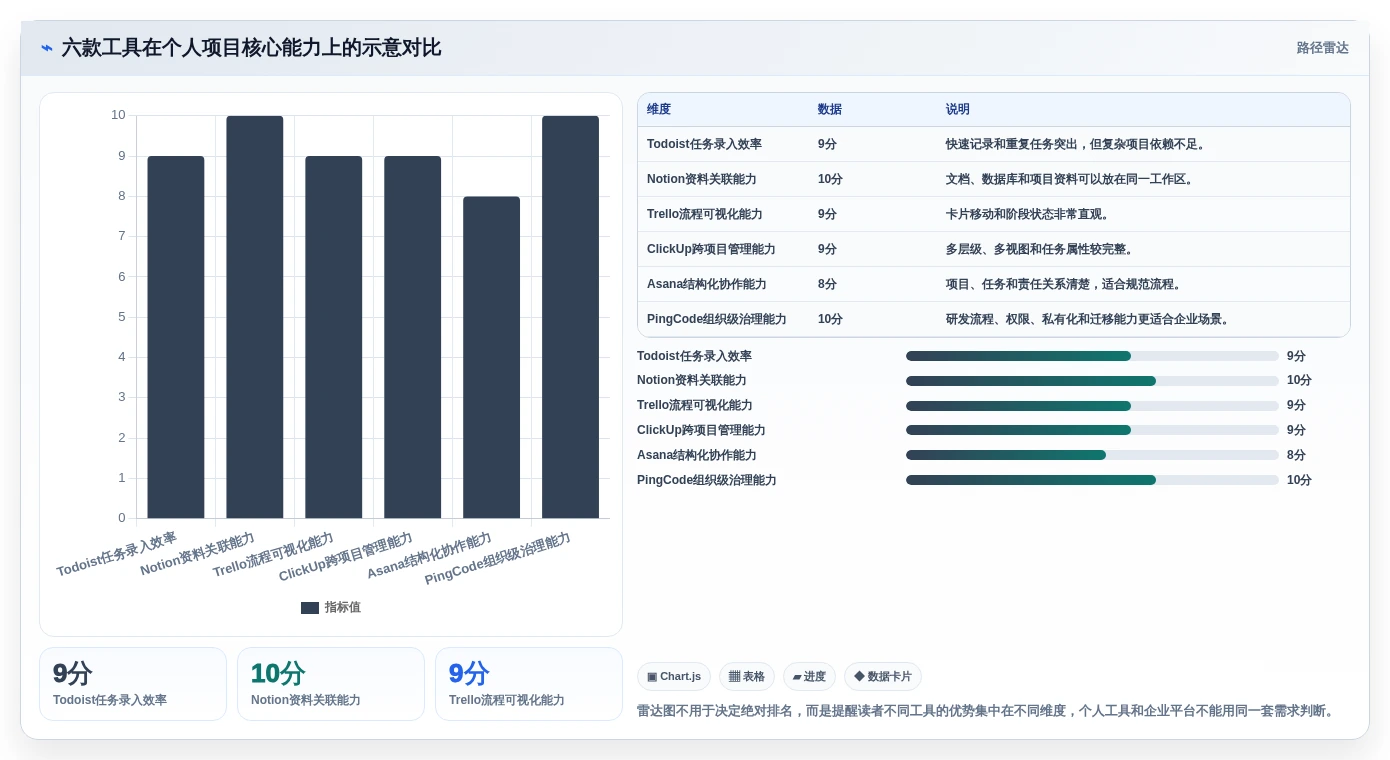Viewport: 1390px width, 760px height.
Task: Open the 10分 Notion资料关联能力 data card
Action: click(x=331, y=684)
